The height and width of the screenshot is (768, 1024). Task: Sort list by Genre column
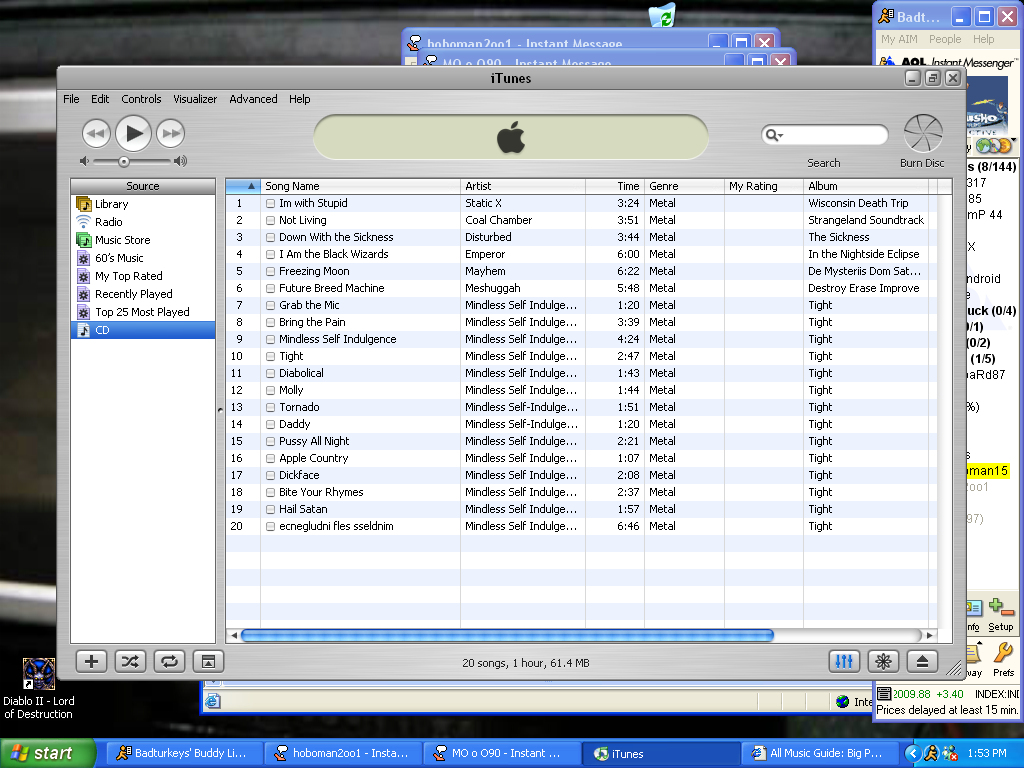[684, 186]
